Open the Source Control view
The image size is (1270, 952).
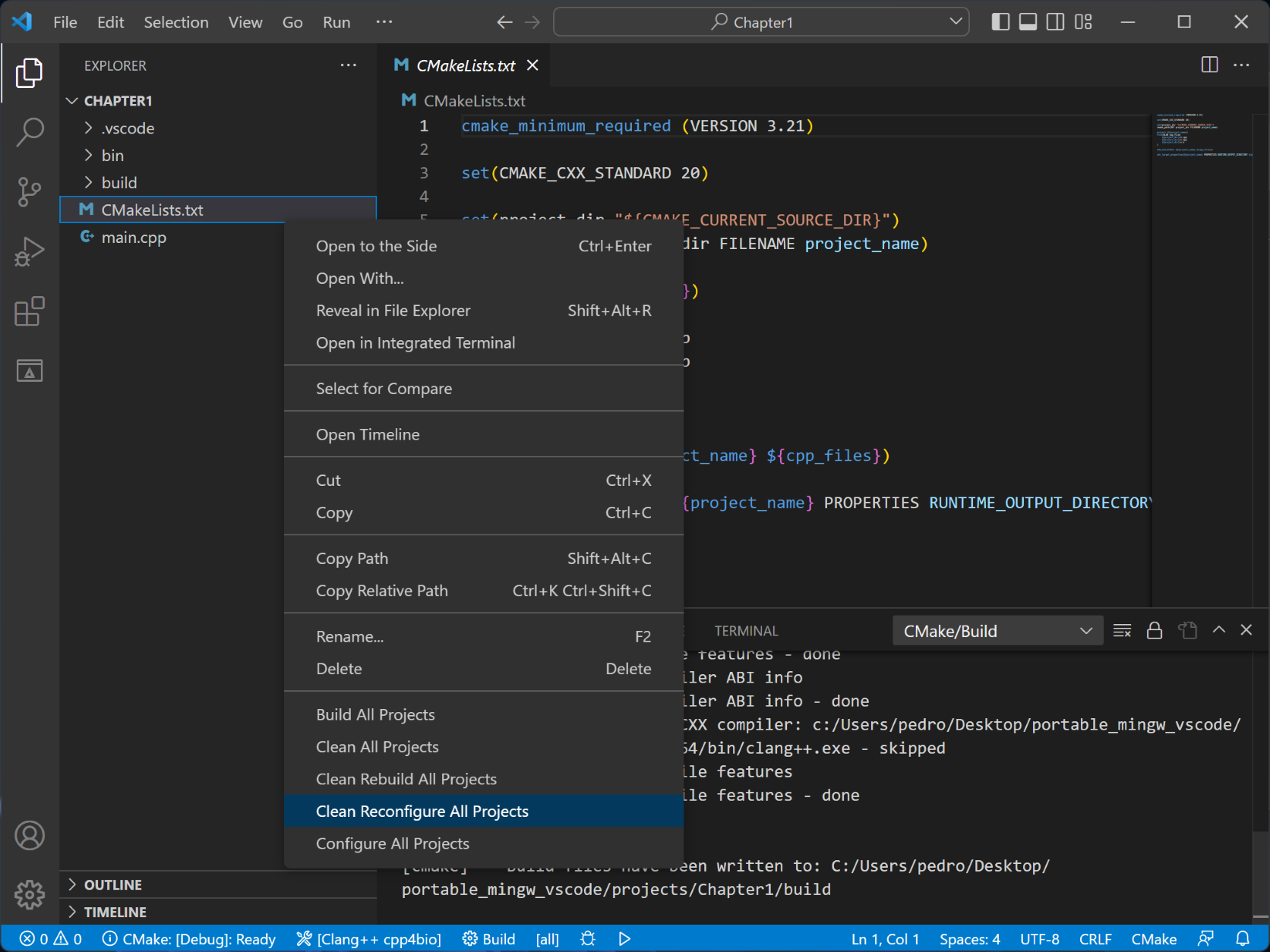point(30,191)
